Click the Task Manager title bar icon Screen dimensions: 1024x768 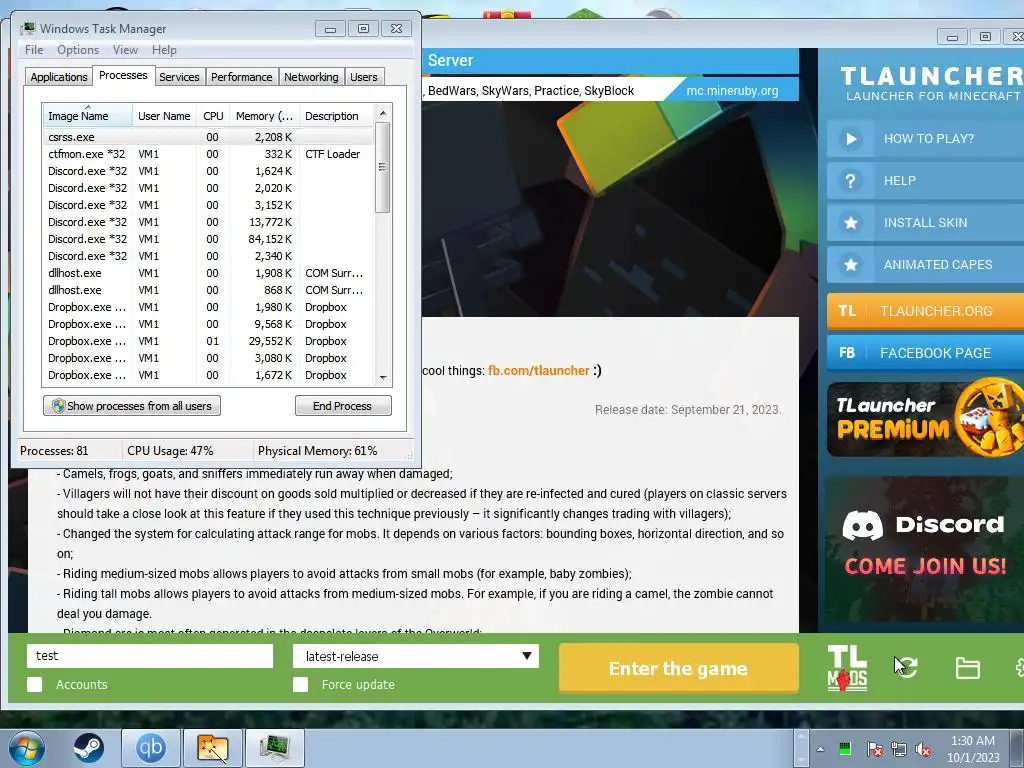coord(27,28)
